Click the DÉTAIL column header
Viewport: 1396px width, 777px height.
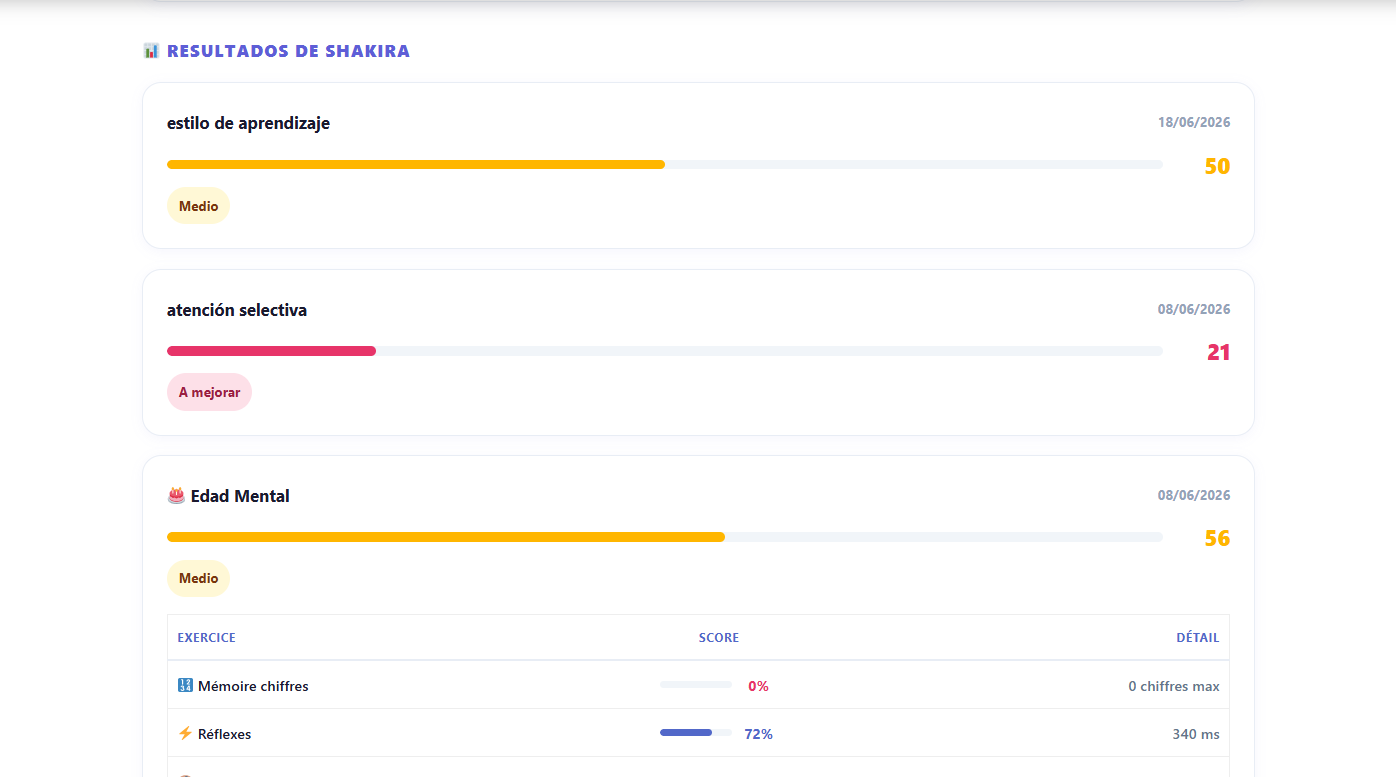pyautogui.click(x=1198, y=638)
